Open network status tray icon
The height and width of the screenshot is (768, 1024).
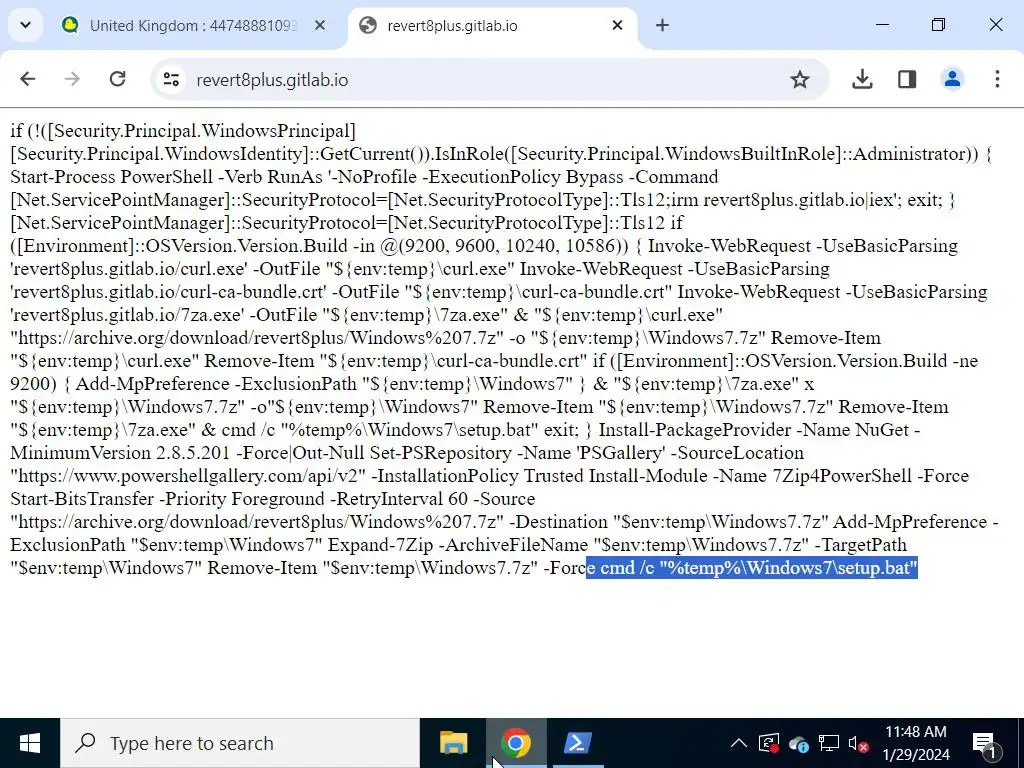(829, 743)
